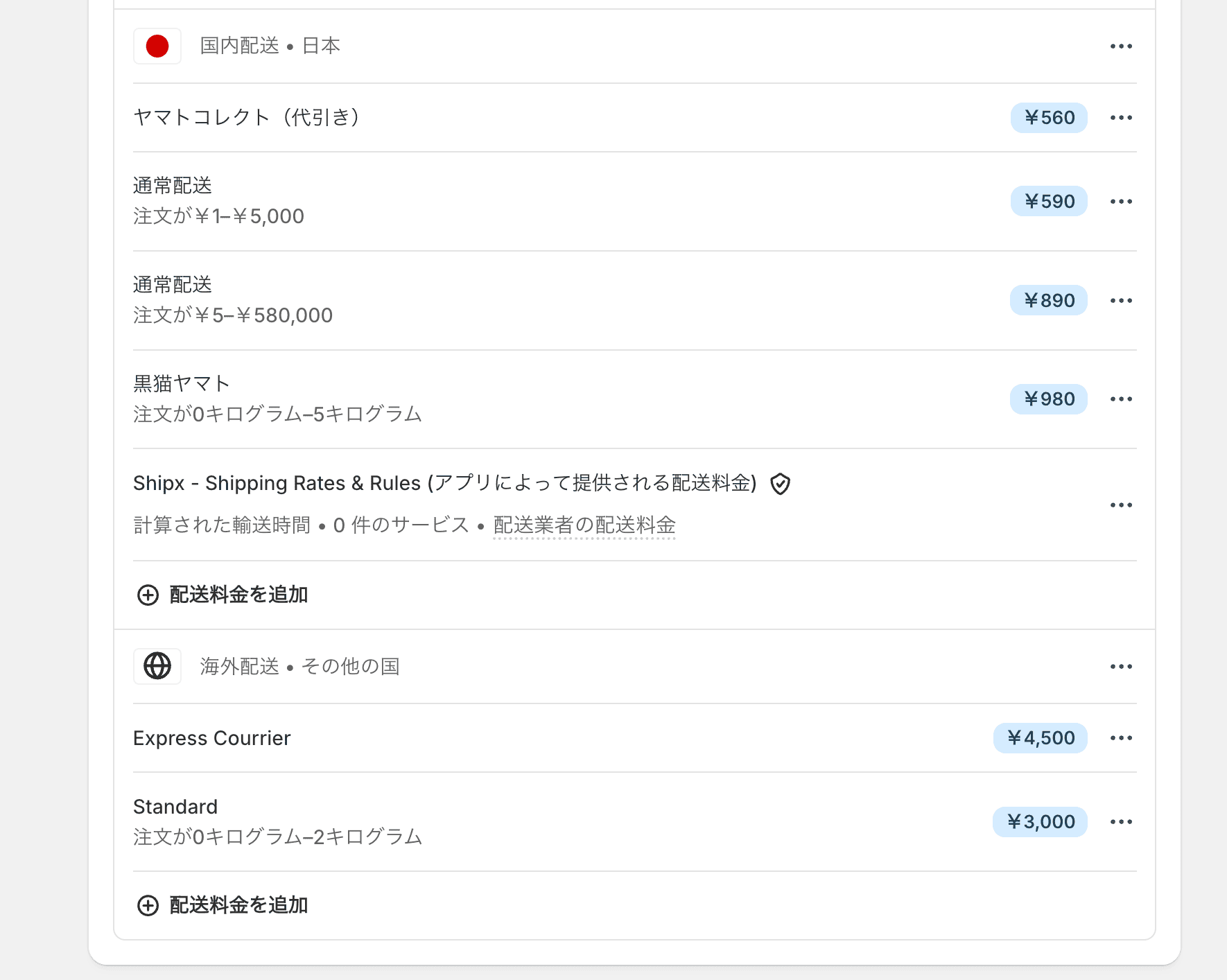Expand options for the Shipx app shipping rates

click(1121, 505)
